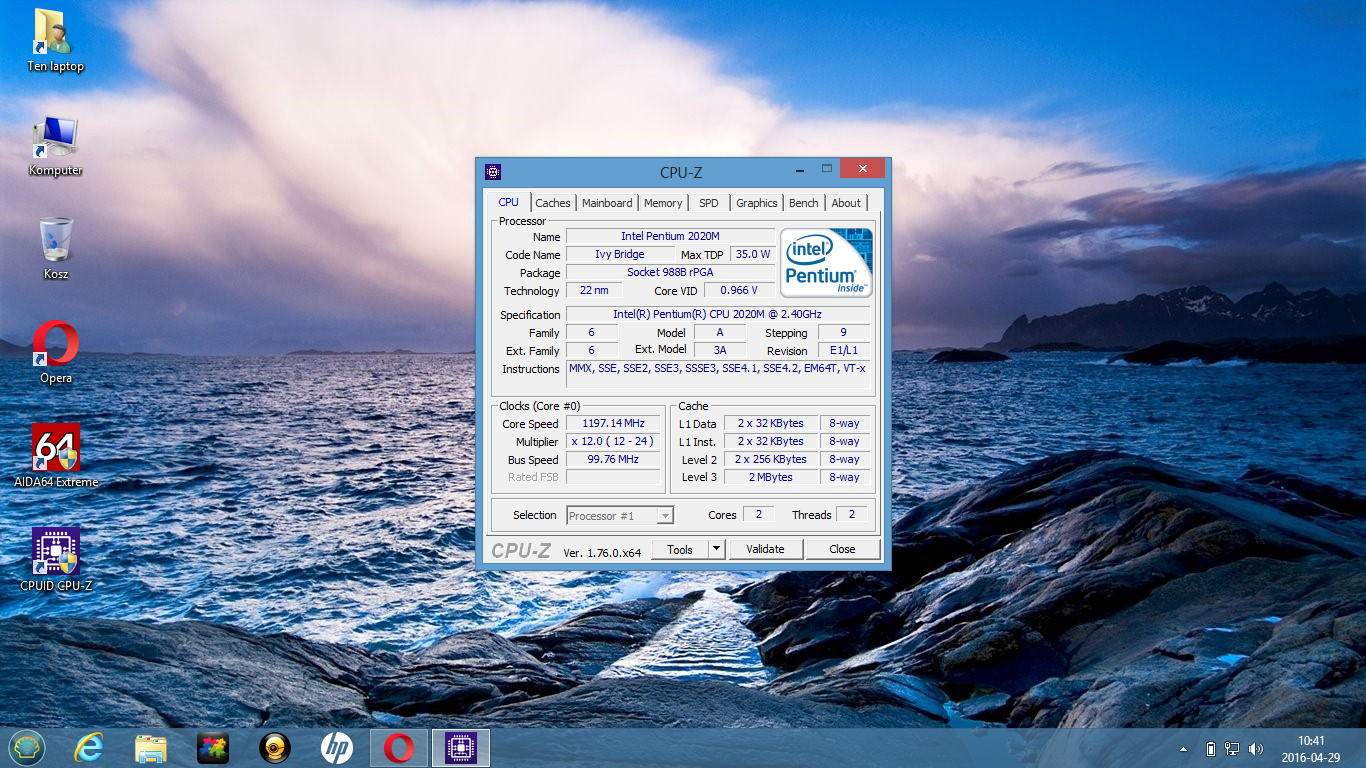Open the Mainboard tab
Image resolution: width=1366 pixels, height=768 pixels.
point(607,203)
